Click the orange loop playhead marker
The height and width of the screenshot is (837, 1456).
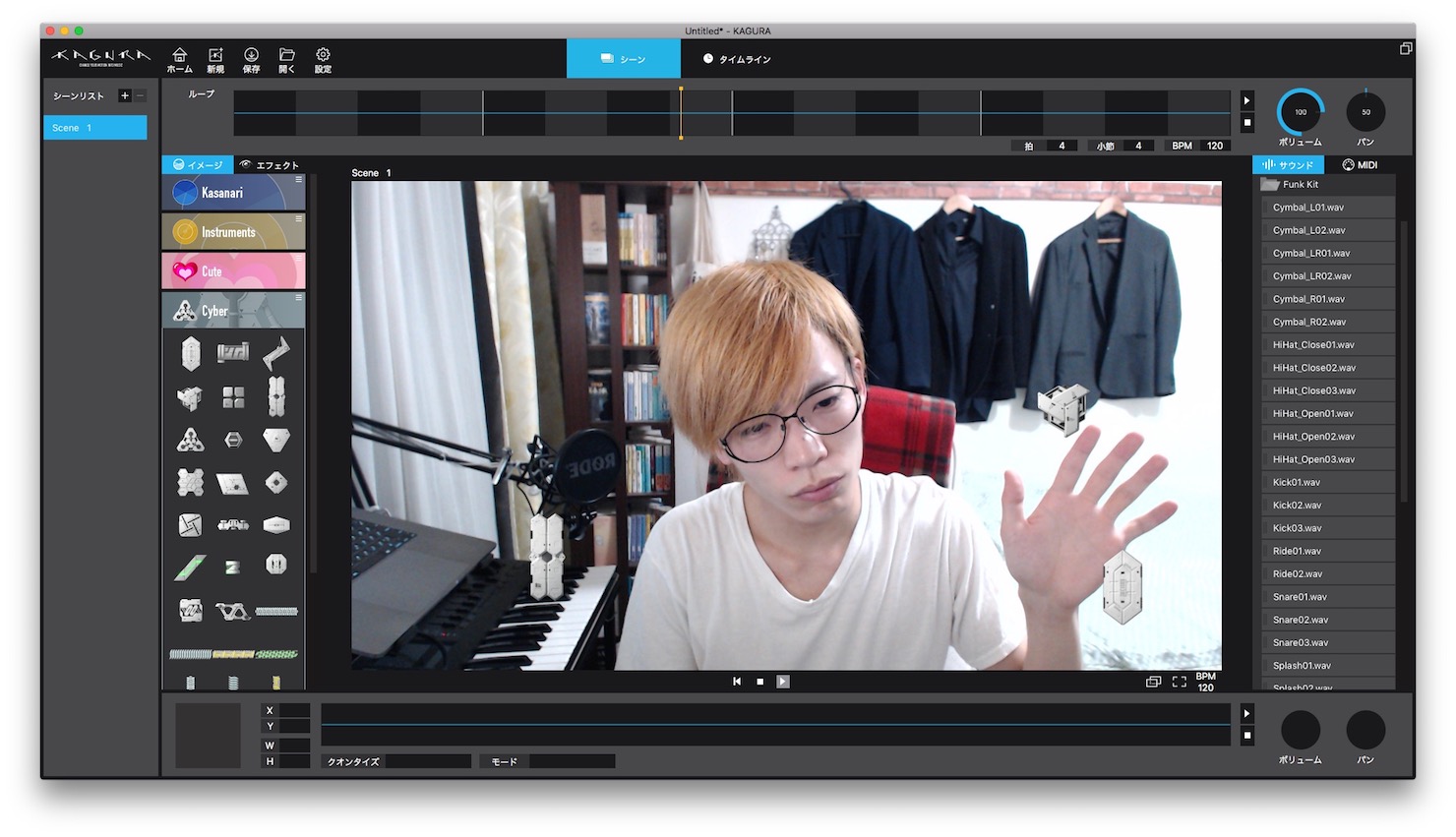coord(681,113)
